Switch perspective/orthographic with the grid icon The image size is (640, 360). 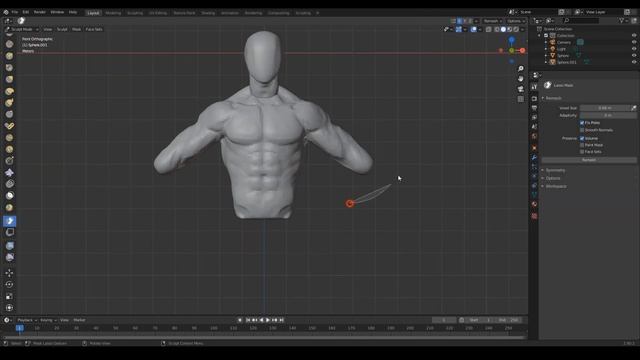(x=520, y=99)
